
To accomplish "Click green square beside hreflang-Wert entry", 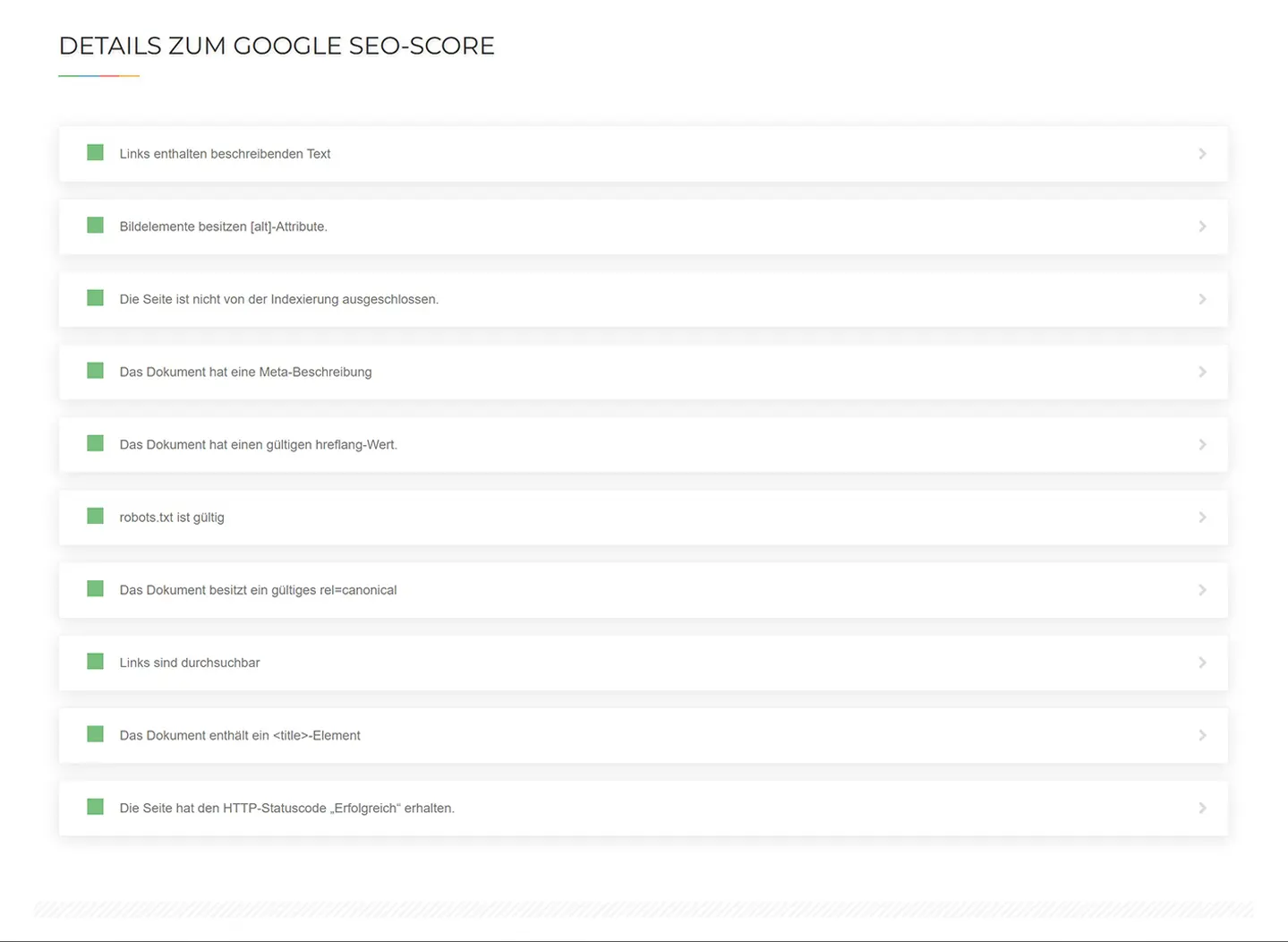I will click(x=95, y=443).
